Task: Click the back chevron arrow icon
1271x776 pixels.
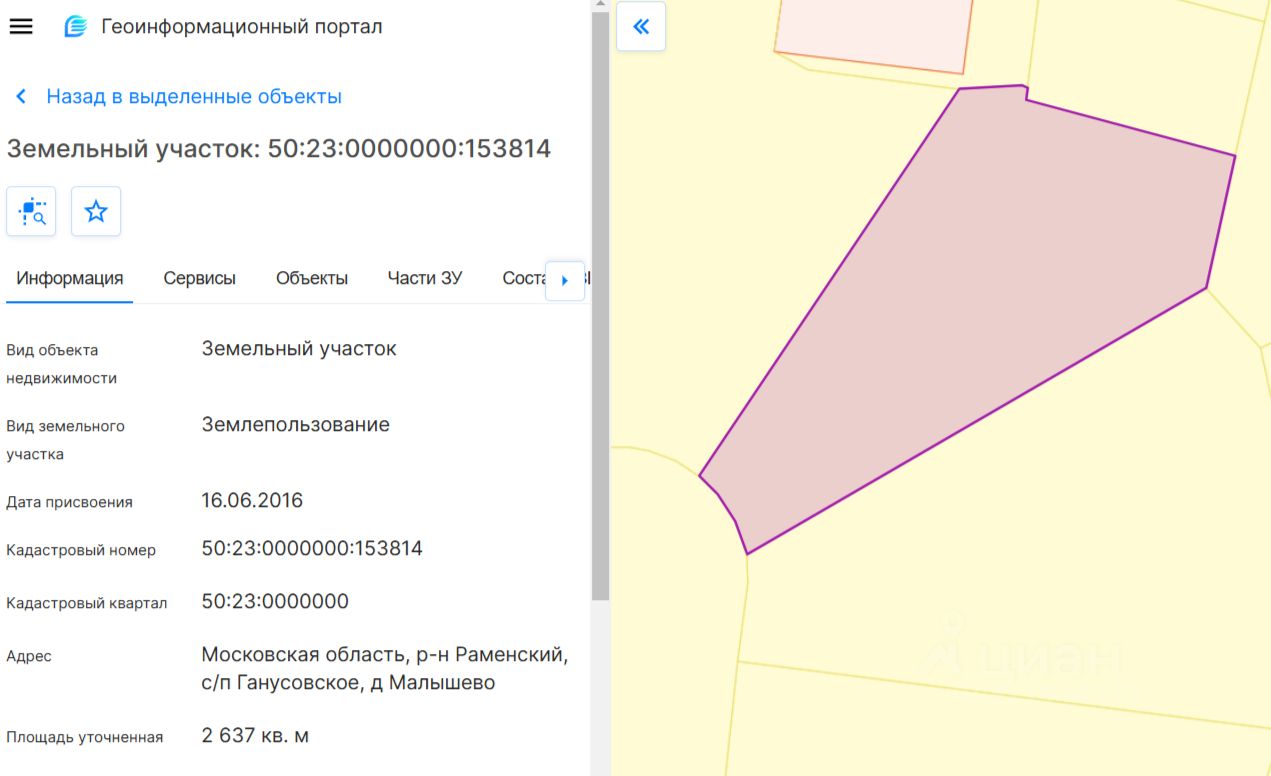Action: [x=21, y=97]
